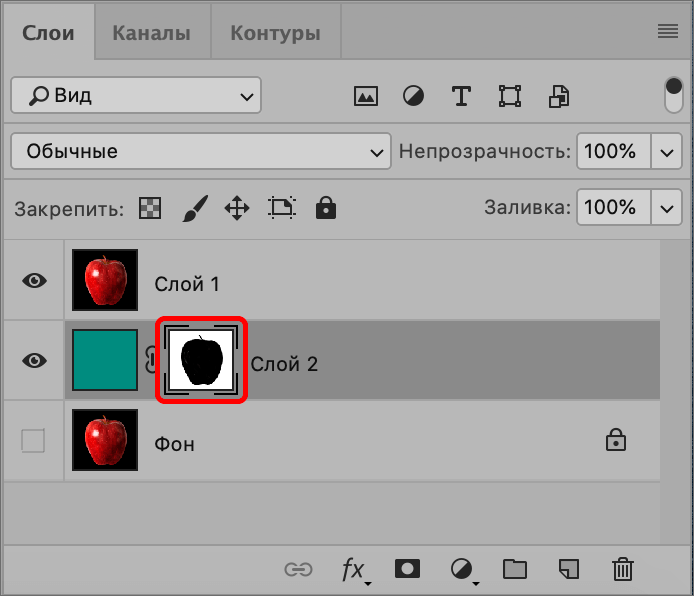Click the Фон layer lock icon

click(616, 440)
